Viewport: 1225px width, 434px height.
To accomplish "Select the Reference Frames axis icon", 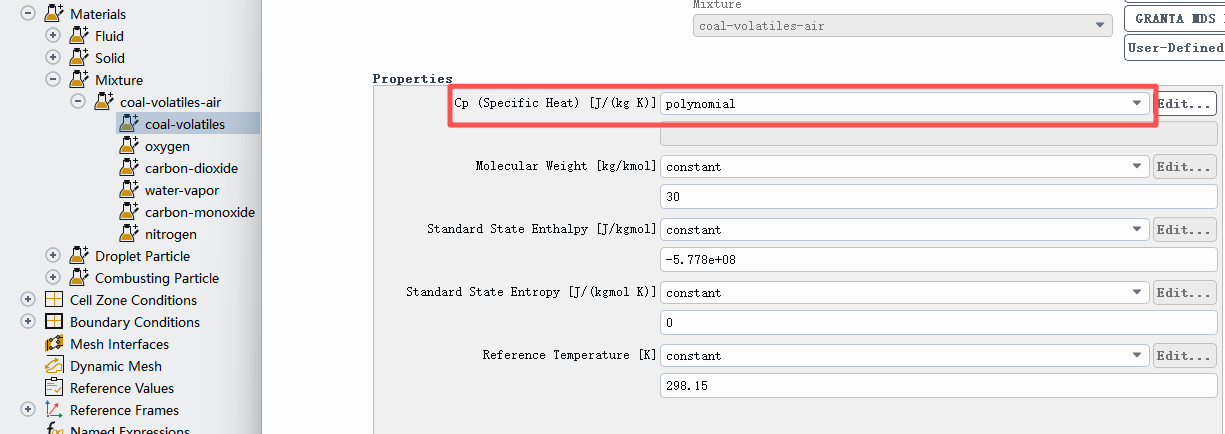I will [54, 410].
